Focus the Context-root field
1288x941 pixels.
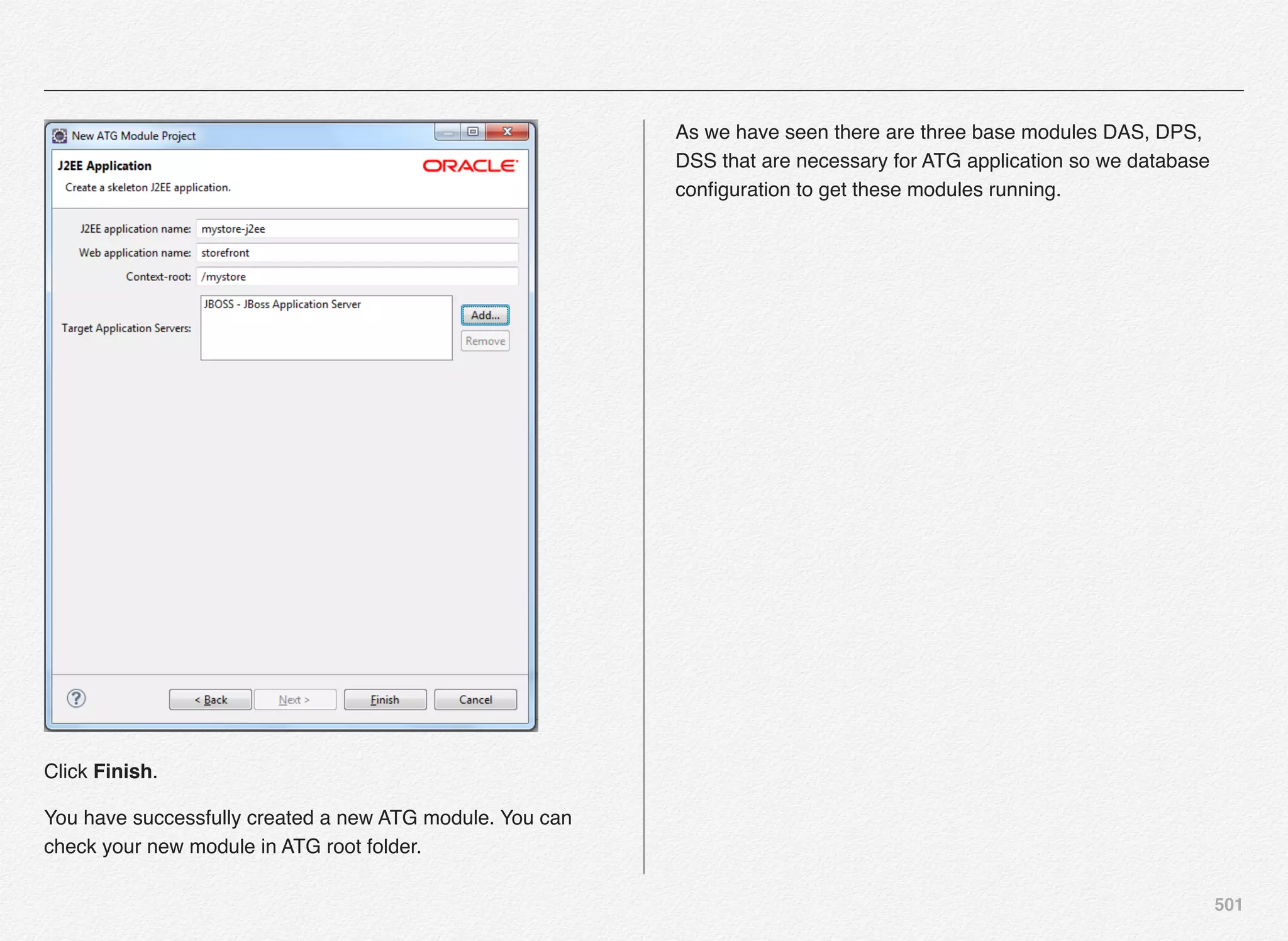357,277
